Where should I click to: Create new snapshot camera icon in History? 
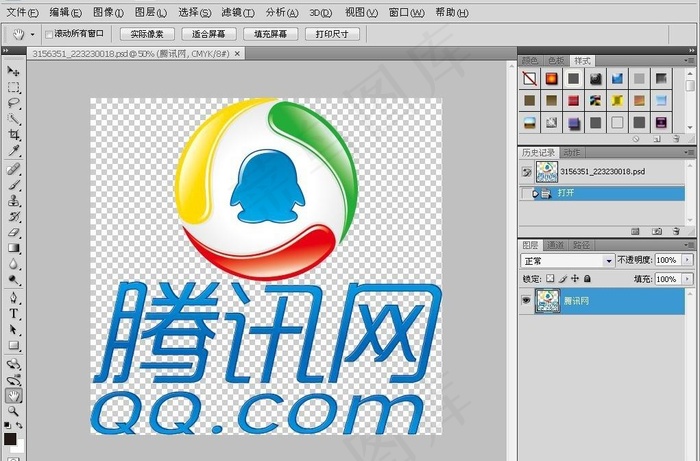[x=657, y=231]
